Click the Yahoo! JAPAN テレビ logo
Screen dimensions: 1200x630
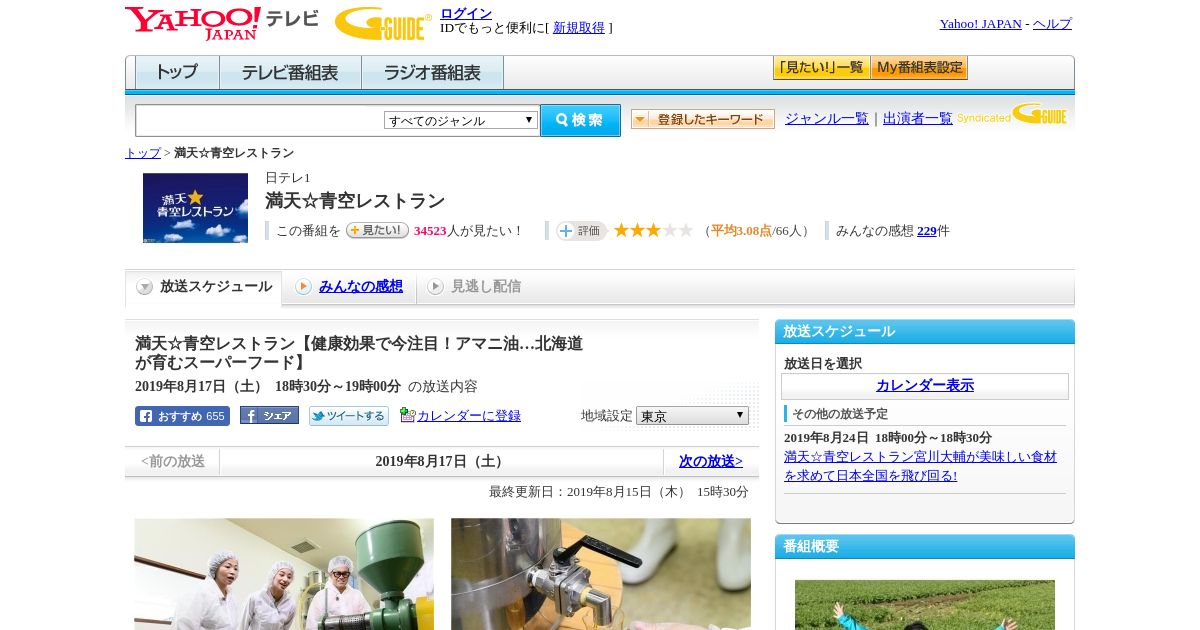click(x=222, y=23)
